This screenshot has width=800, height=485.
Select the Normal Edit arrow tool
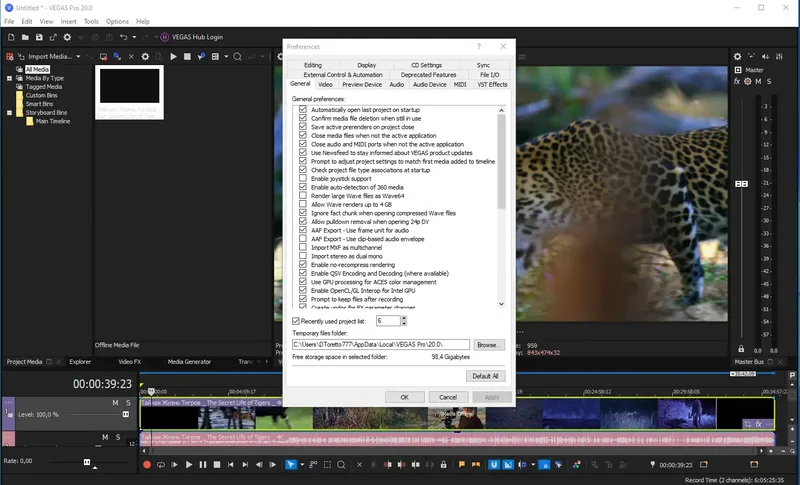click(x=290, y=465)
